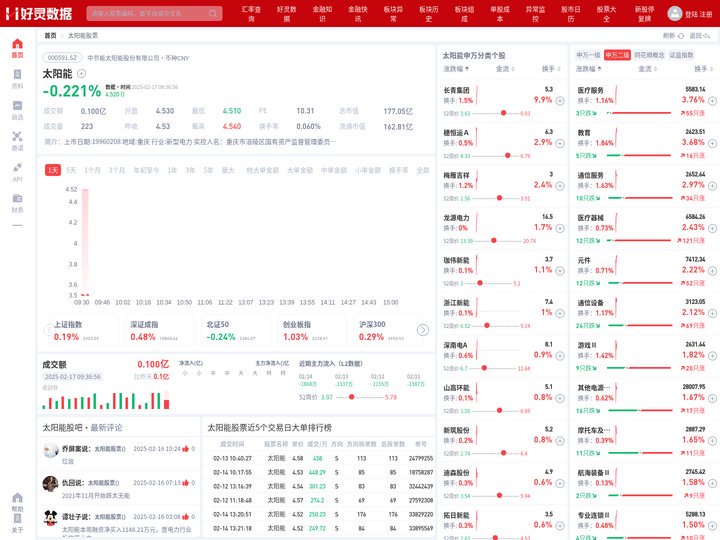
Task: Open the 自选 watchlist icon in sidebar
Action: pyautogui.click(x=17, y=105)
